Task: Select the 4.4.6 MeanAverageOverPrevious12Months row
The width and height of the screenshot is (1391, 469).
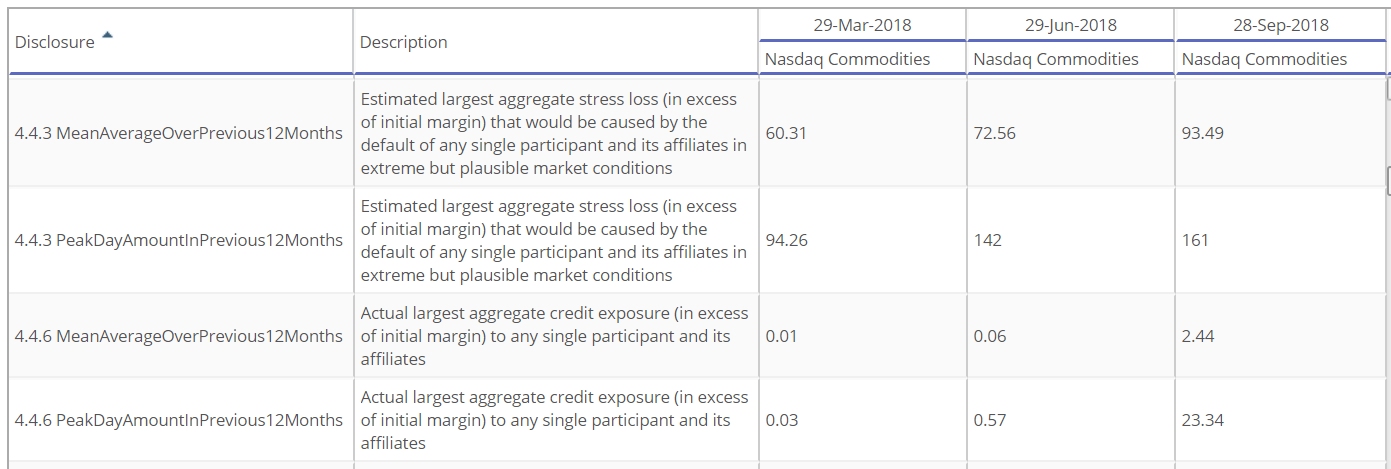Action: [697, 336]
